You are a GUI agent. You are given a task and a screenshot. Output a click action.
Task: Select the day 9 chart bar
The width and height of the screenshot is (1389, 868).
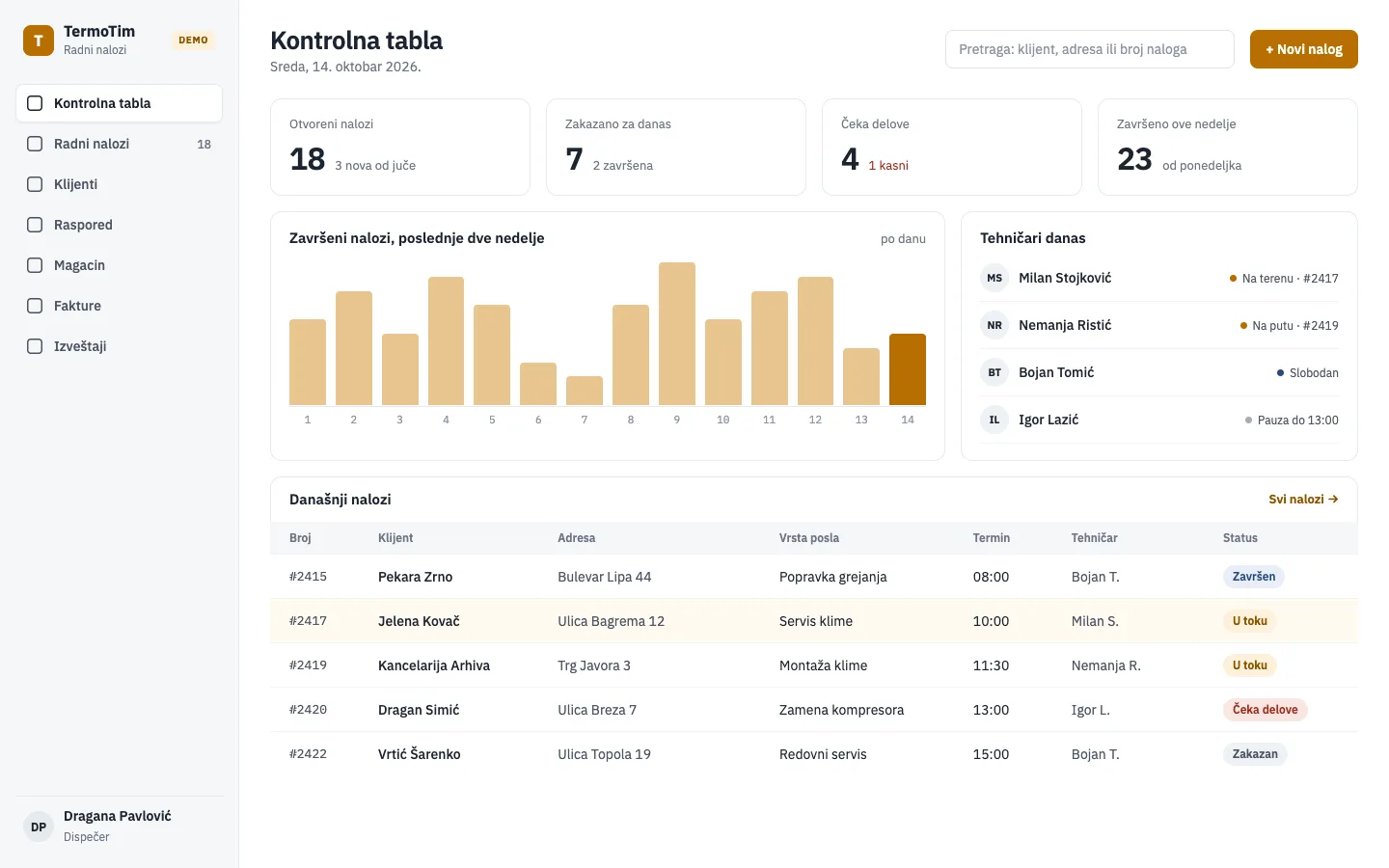pos(677,334)
